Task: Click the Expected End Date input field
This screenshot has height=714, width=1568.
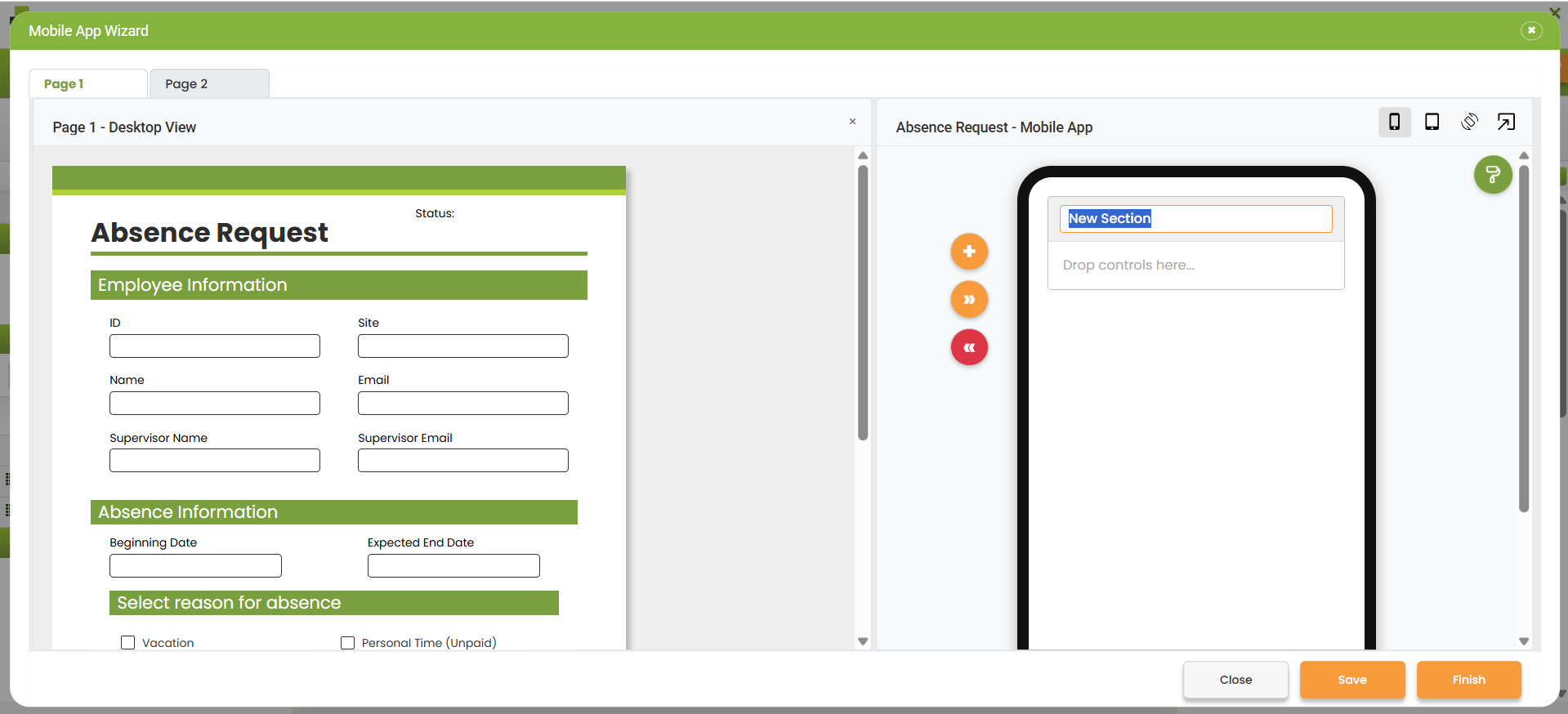Action: 453,565
